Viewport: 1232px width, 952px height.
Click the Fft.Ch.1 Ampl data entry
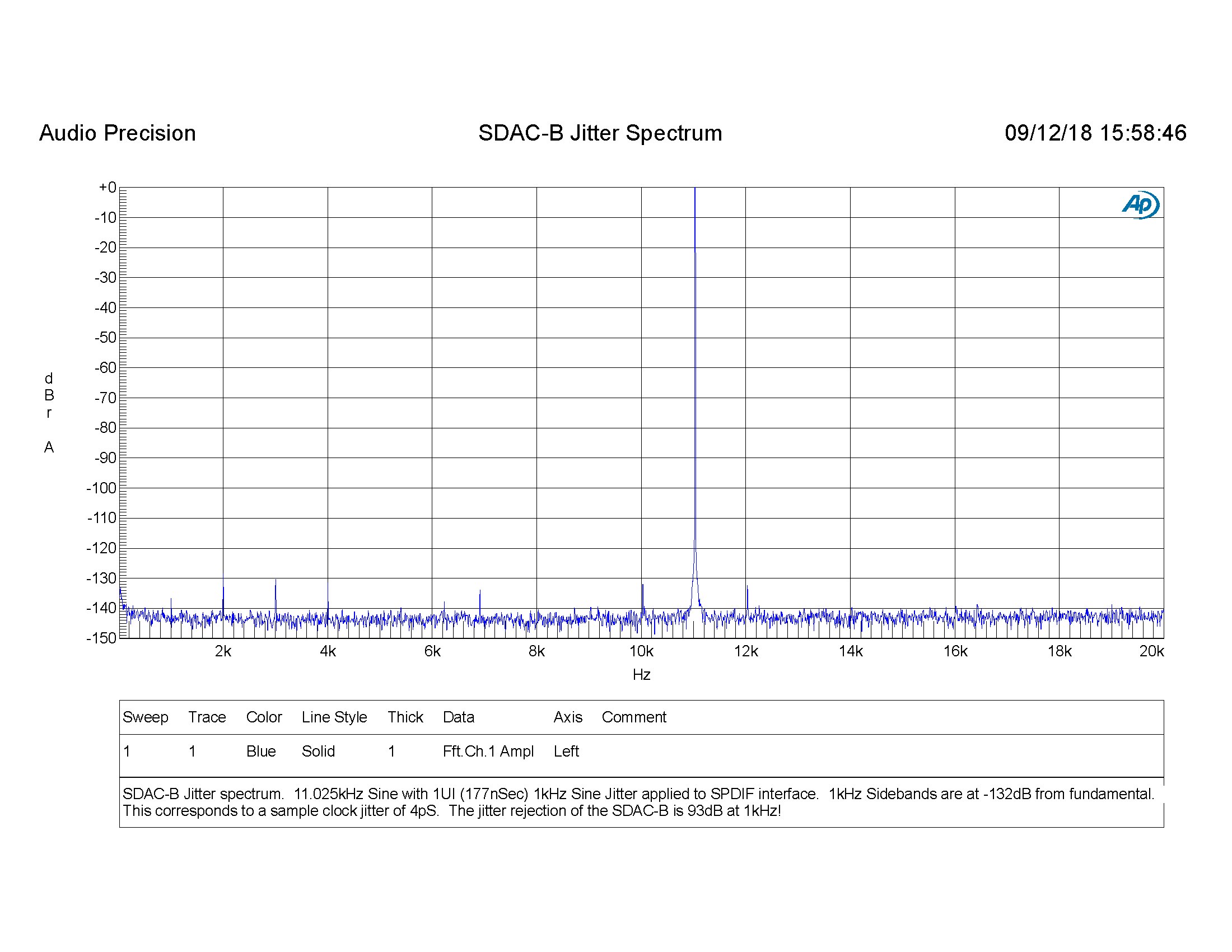click(x=488, y=751)
